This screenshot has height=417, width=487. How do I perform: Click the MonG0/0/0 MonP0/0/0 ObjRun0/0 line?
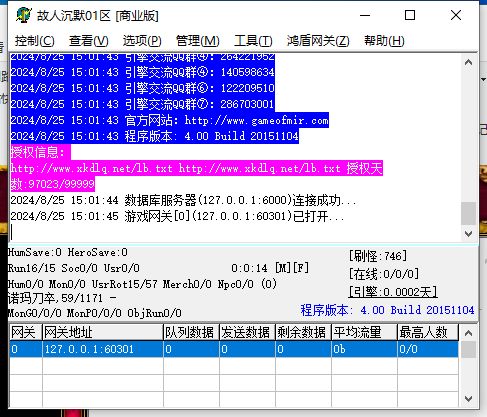(x=95, y=313)
